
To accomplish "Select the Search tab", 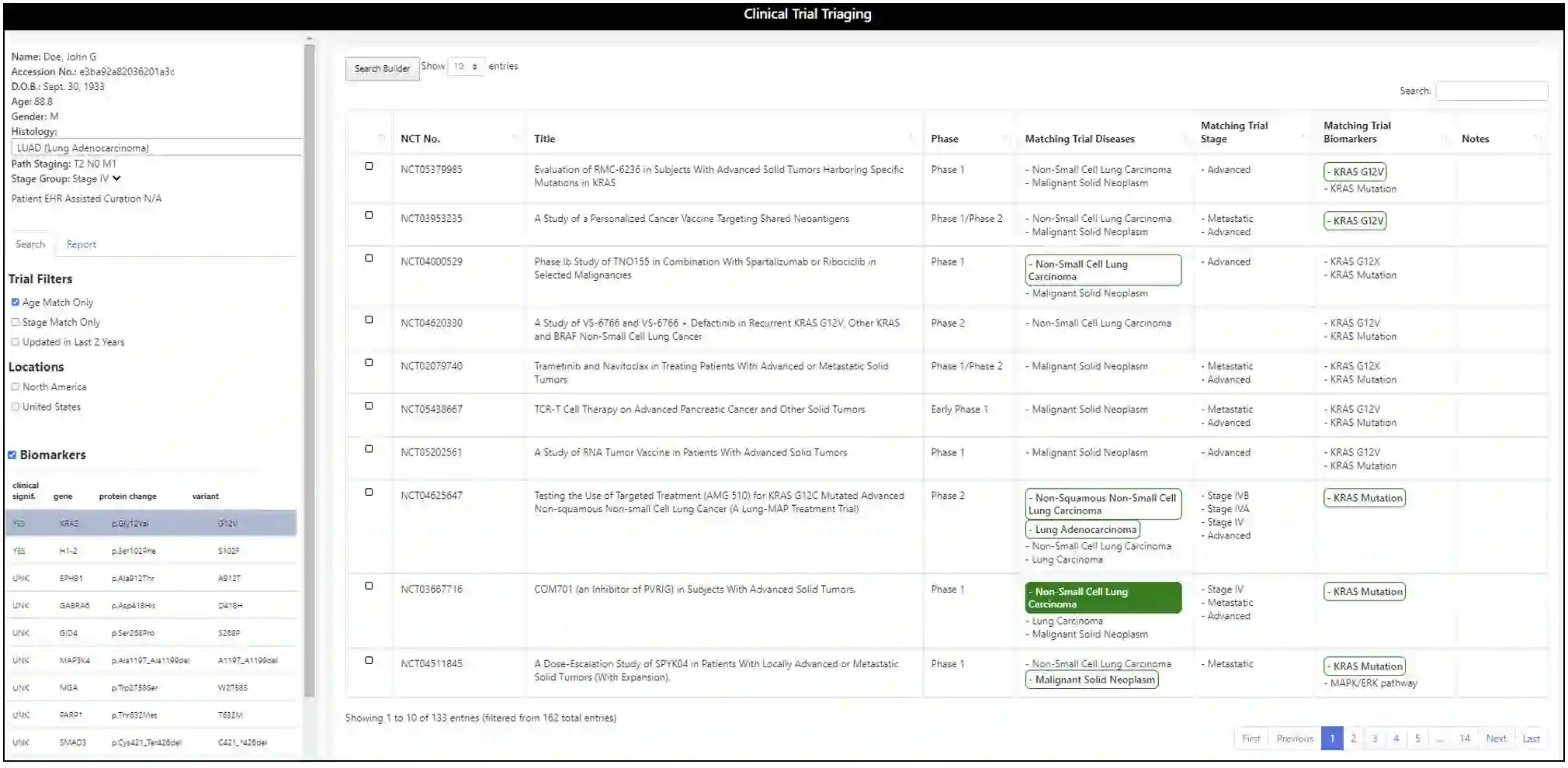I will coord(30,244).
